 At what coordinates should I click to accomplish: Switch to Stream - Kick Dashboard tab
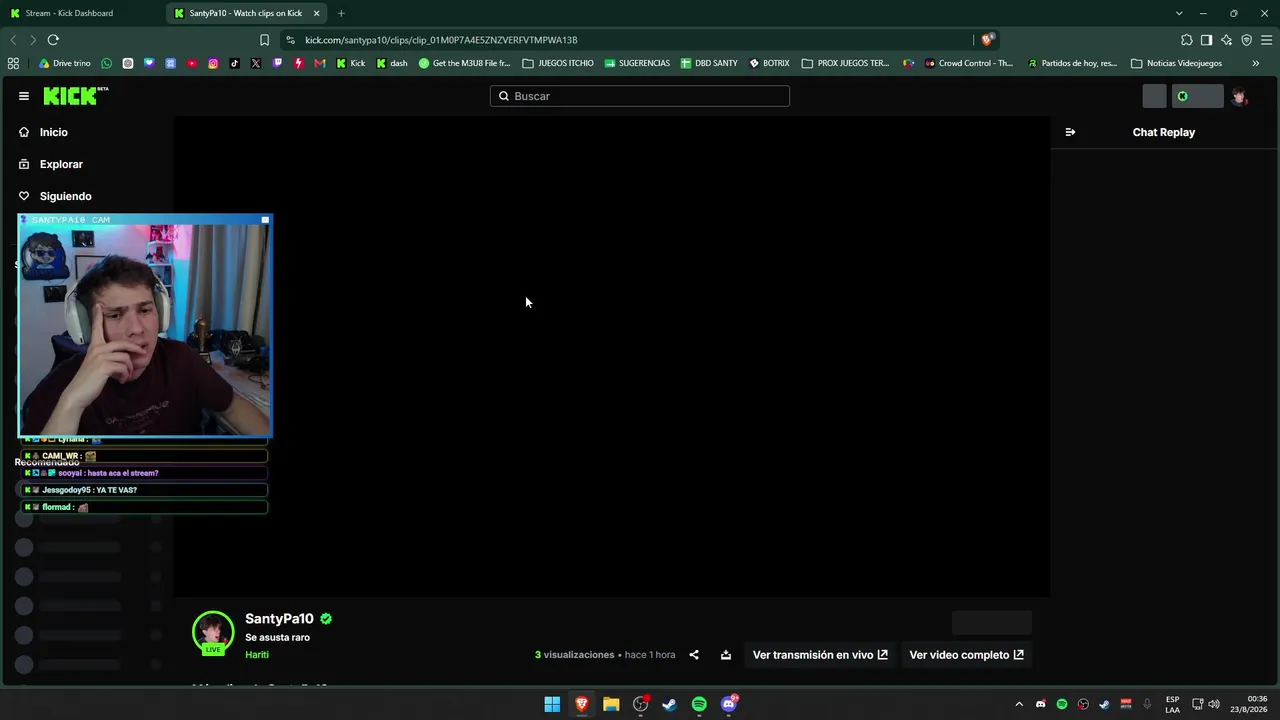pyautogui.click(x=82, y=13)
